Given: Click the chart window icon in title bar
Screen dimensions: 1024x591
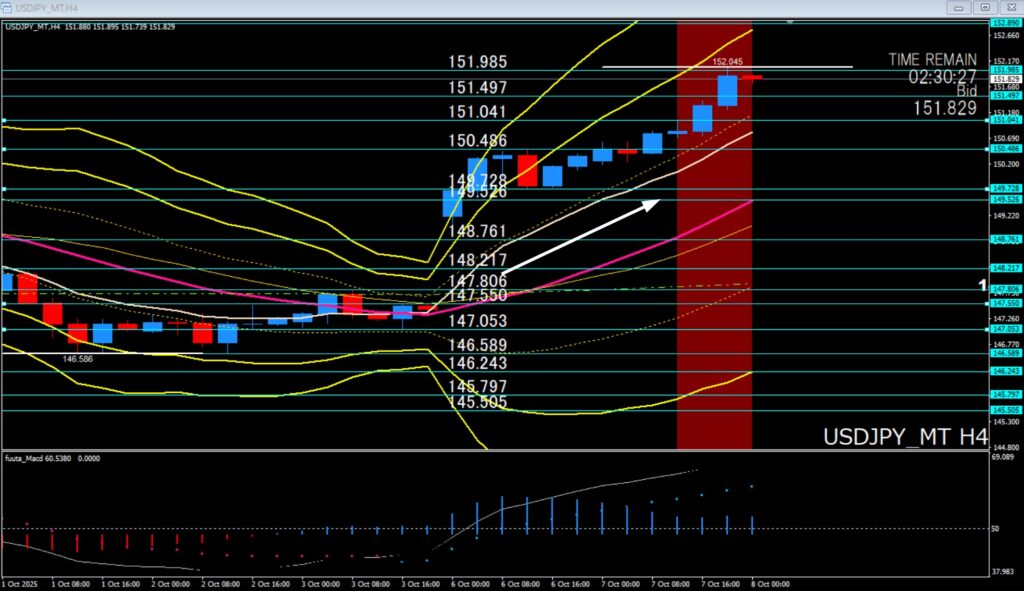Looking at the screenshot, I should tap(7, 6).
